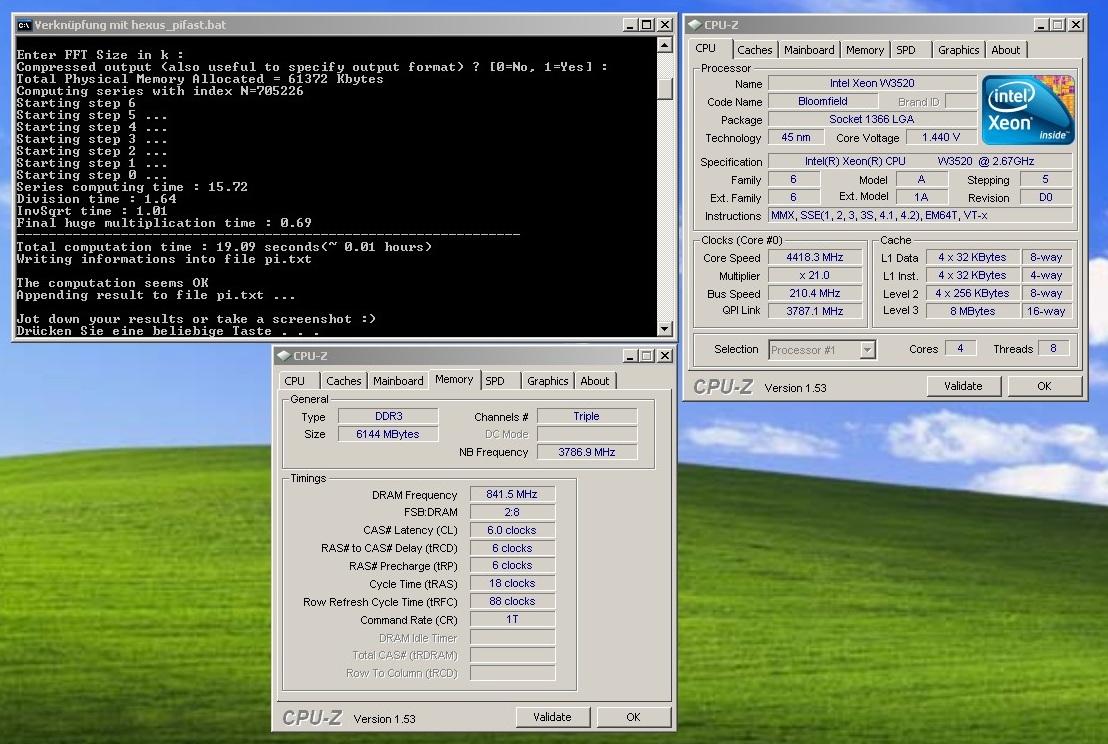Click Validate in the processor CPU-Z window

point(963,386)
